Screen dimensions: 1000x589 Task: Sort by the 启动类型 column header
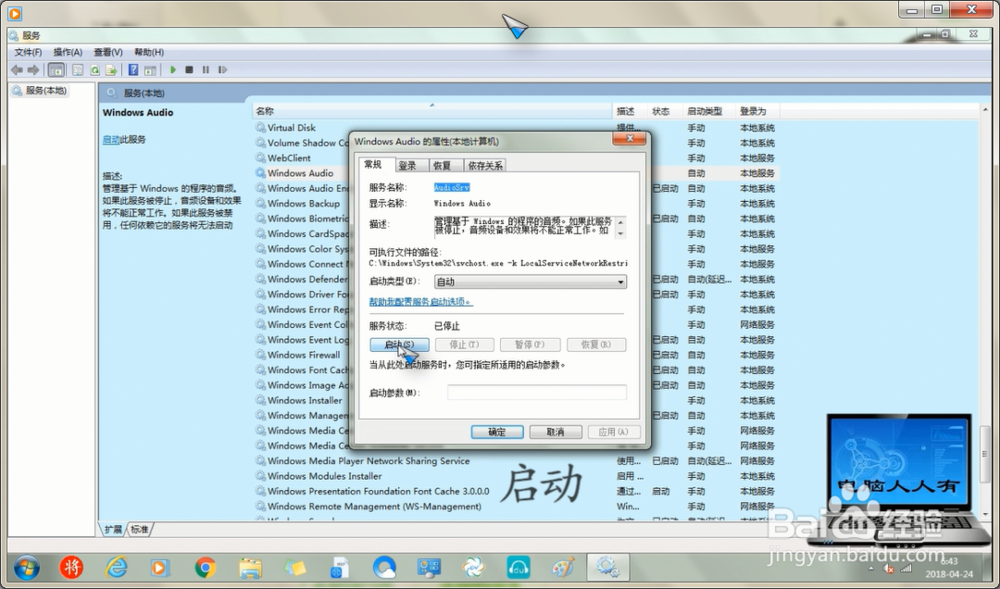coord(708,111)
